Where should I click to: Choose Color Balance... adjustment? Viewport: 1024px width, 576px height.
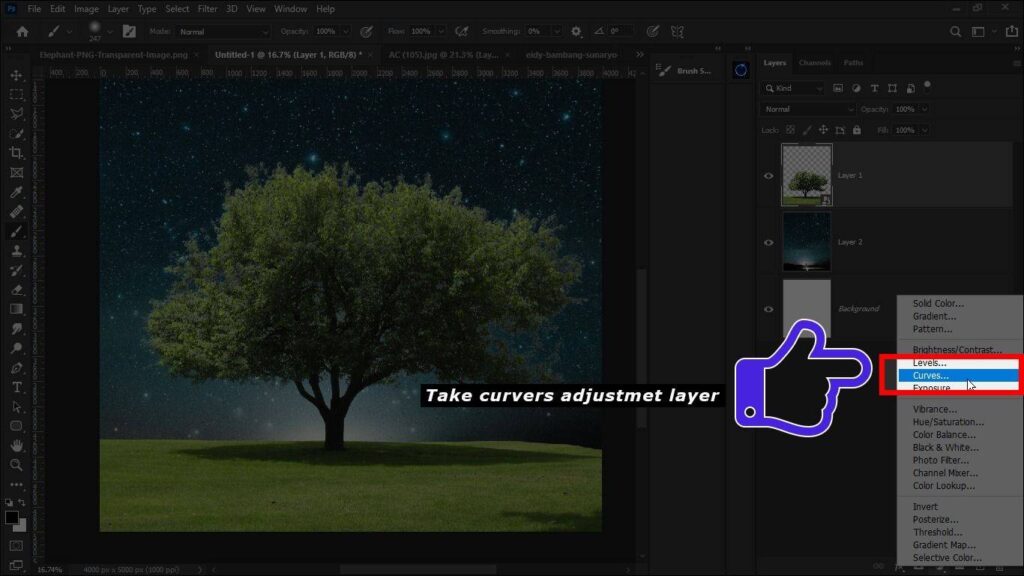(944, 434)
